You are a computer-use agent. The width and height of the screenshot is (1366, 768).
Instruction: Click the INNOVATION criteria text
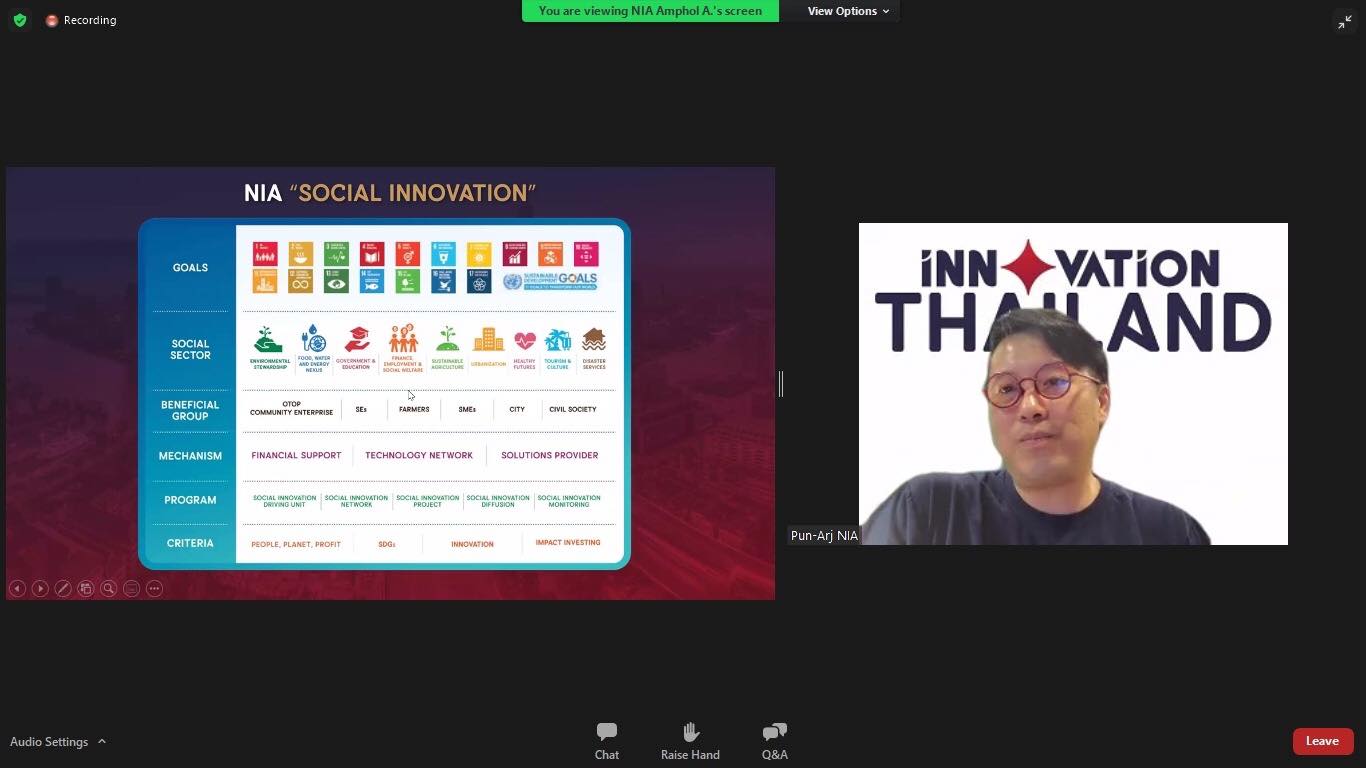(x=472, y=544)
